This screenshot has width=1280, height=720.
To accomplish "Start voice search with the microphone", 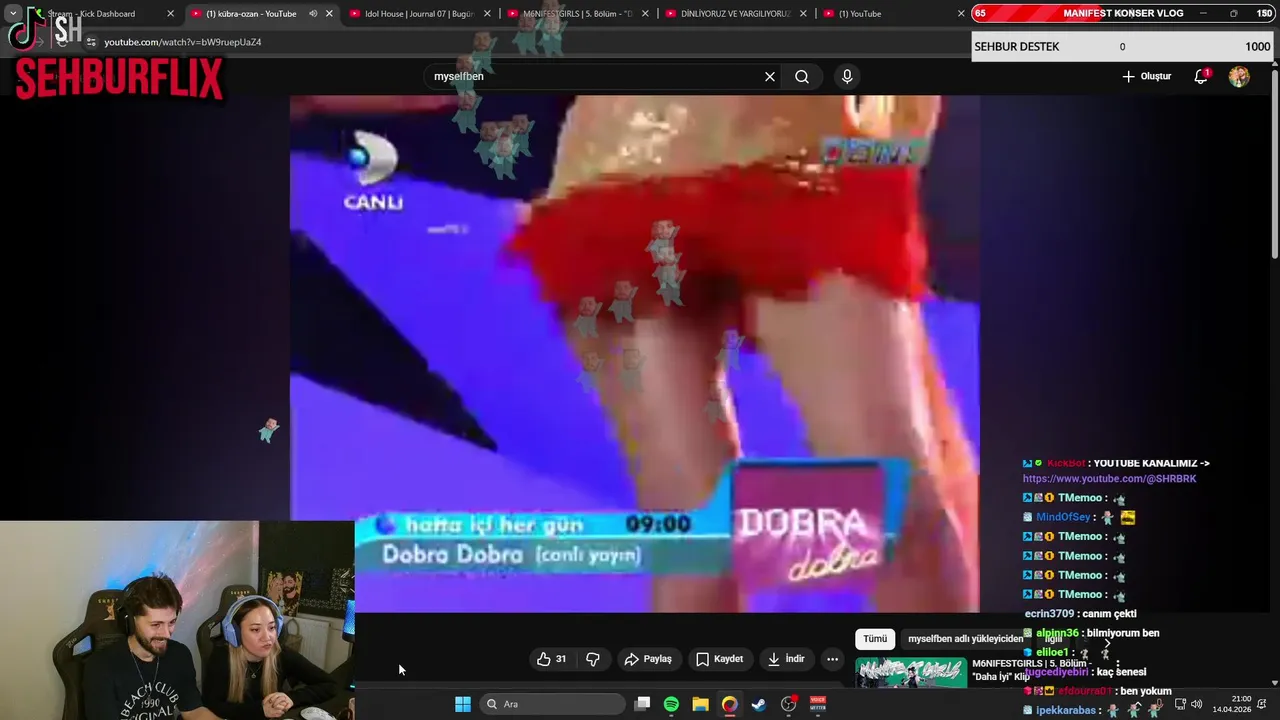I will tap(847, 76).
